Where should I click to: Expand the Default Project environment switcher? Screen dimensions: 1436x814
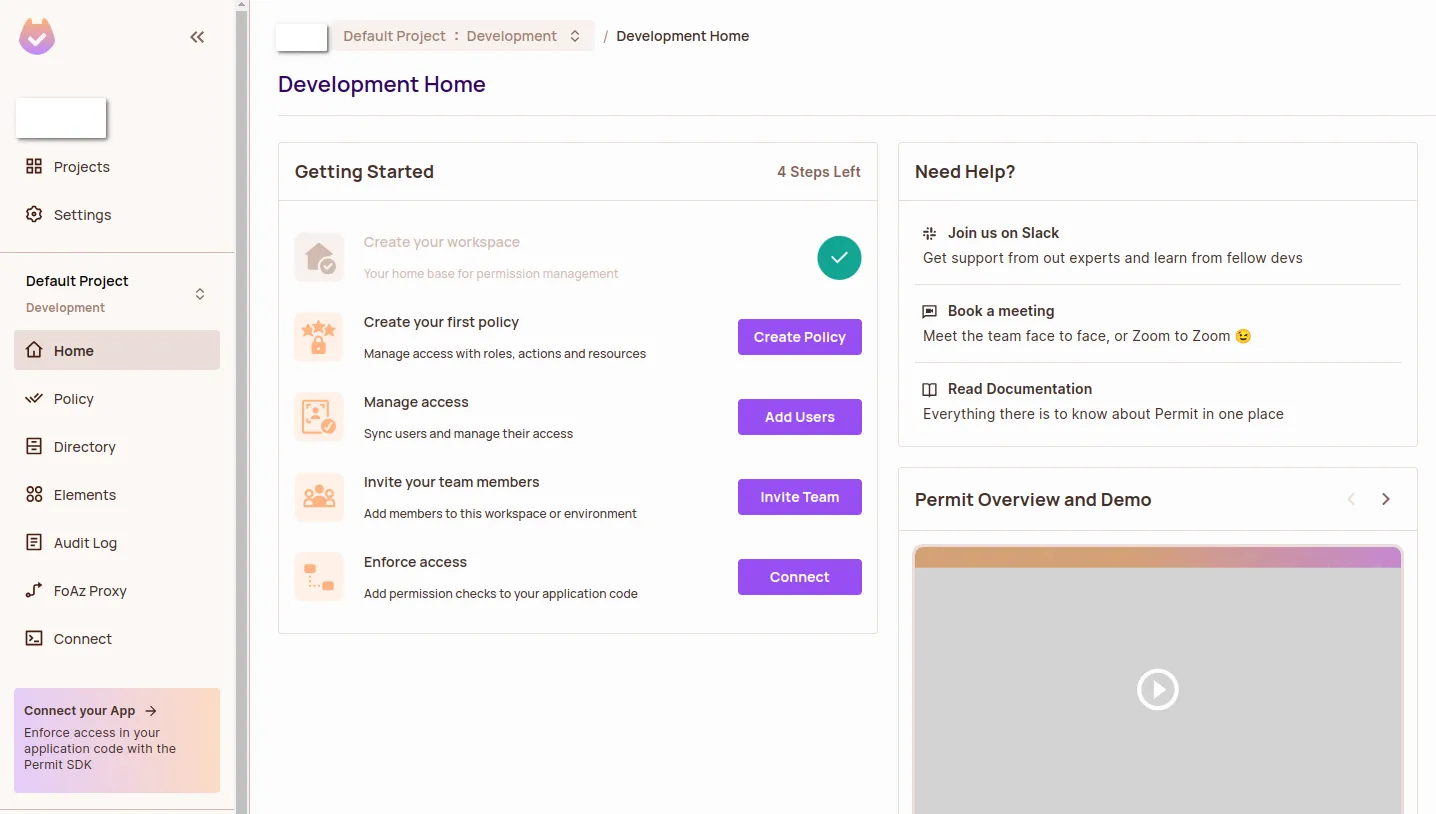(x=200, y=294)
